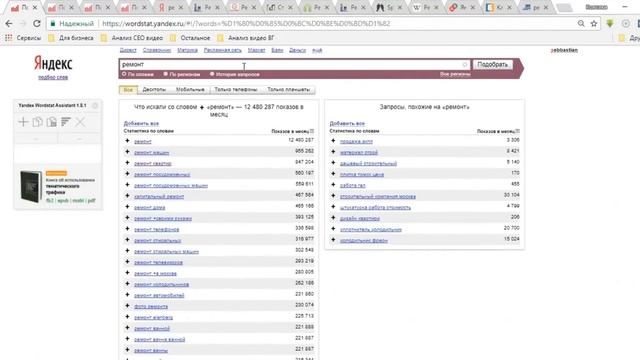This screenshot has width=640, height=360.
Task: Click the 'Статистика по словам' header in left panel
Action: pos(149,131)
